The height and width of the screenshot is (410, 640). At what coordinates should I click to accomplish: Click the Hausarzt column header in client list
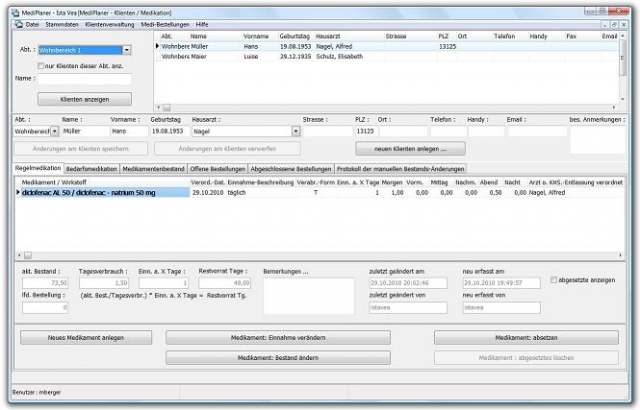coord(328,36)
